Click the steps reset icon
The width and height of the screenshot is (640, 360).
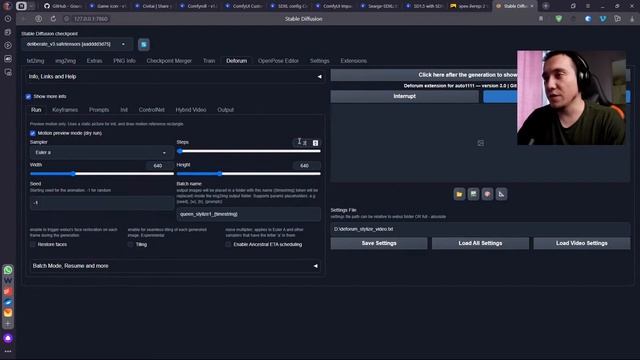(316, 143)
